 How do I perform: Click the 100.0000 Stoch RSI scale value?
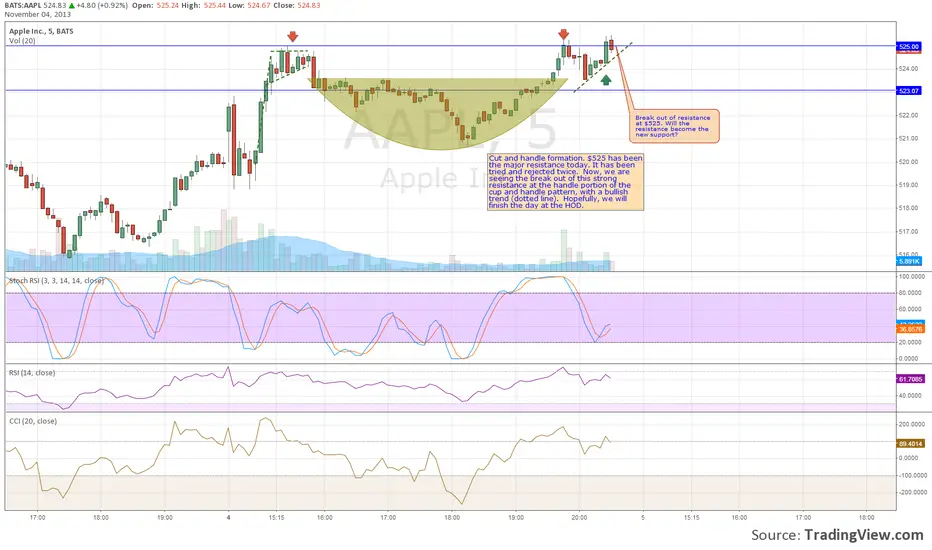click(x=912, y=276)
